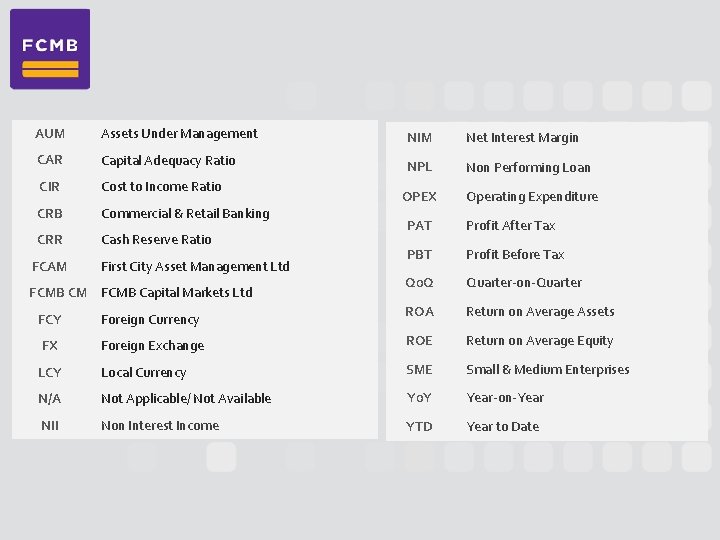
Task: Select the Assets Under Management text
Action: pos(179,134)
